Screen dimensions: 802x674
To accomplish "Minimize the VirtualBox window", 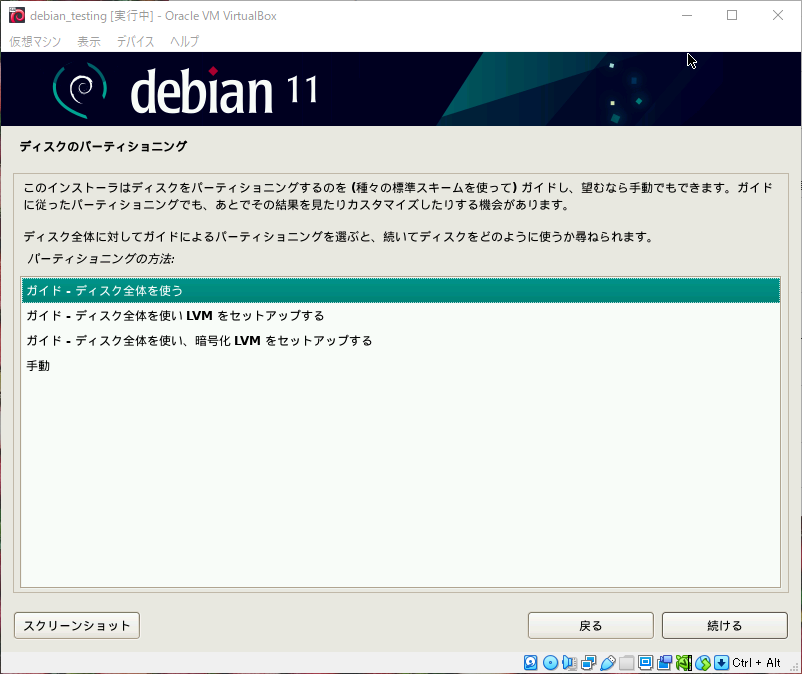I will [x=687, y=15].
